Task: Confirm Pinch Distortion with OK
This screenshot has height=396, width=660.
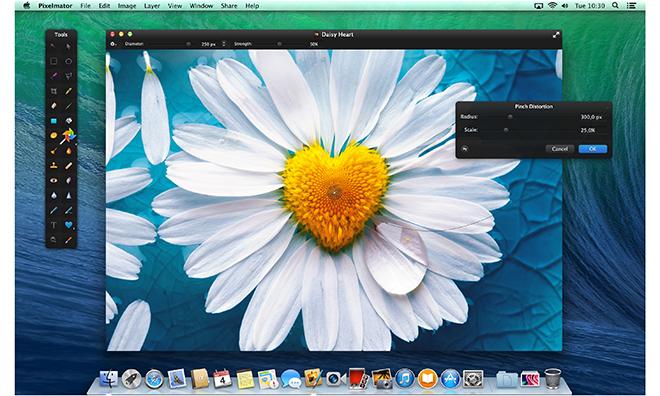Action: [x=593, y=149]
